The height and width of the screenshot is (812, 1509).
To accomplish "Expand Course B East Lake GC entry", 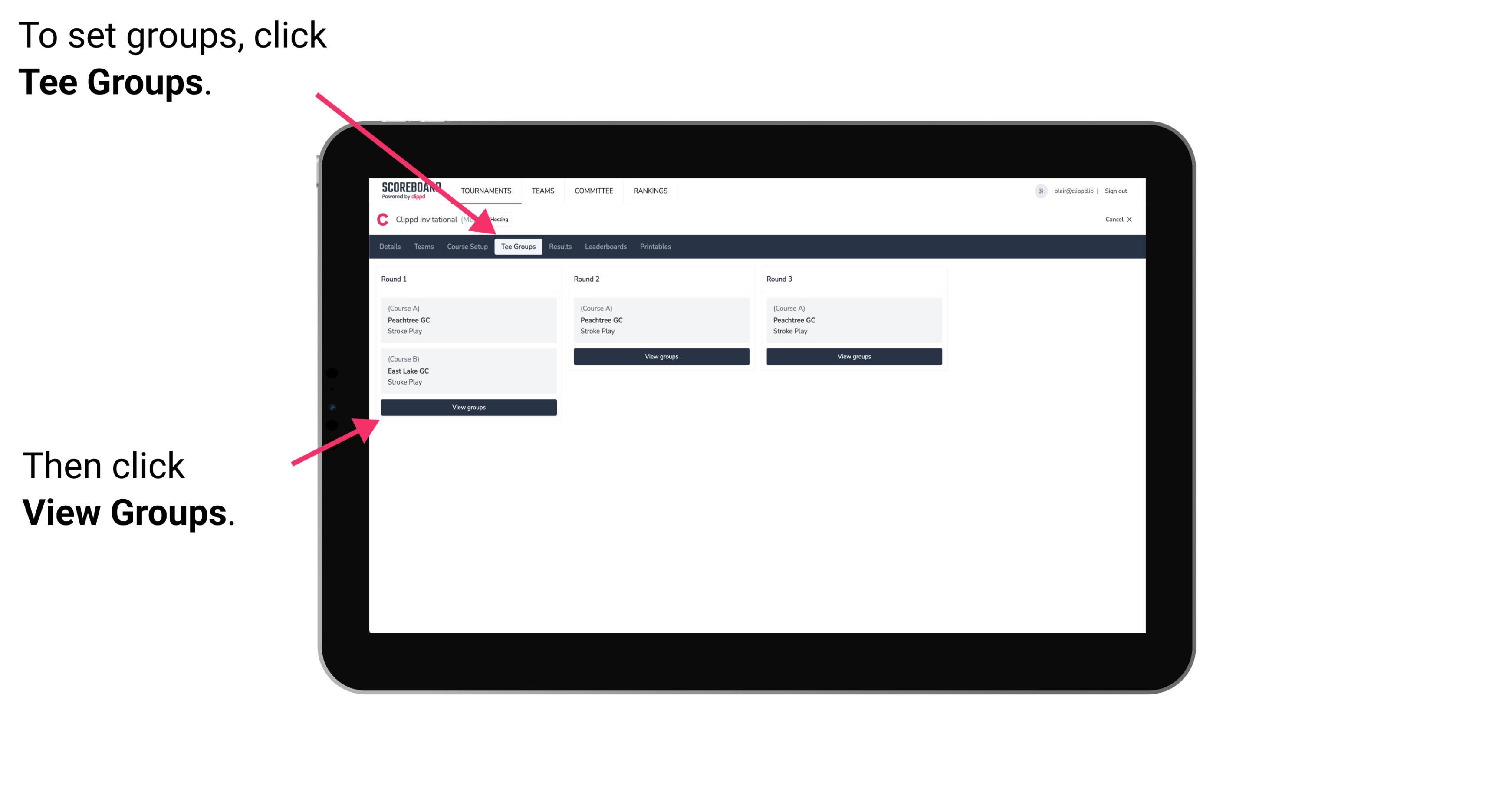I will 467,370.
